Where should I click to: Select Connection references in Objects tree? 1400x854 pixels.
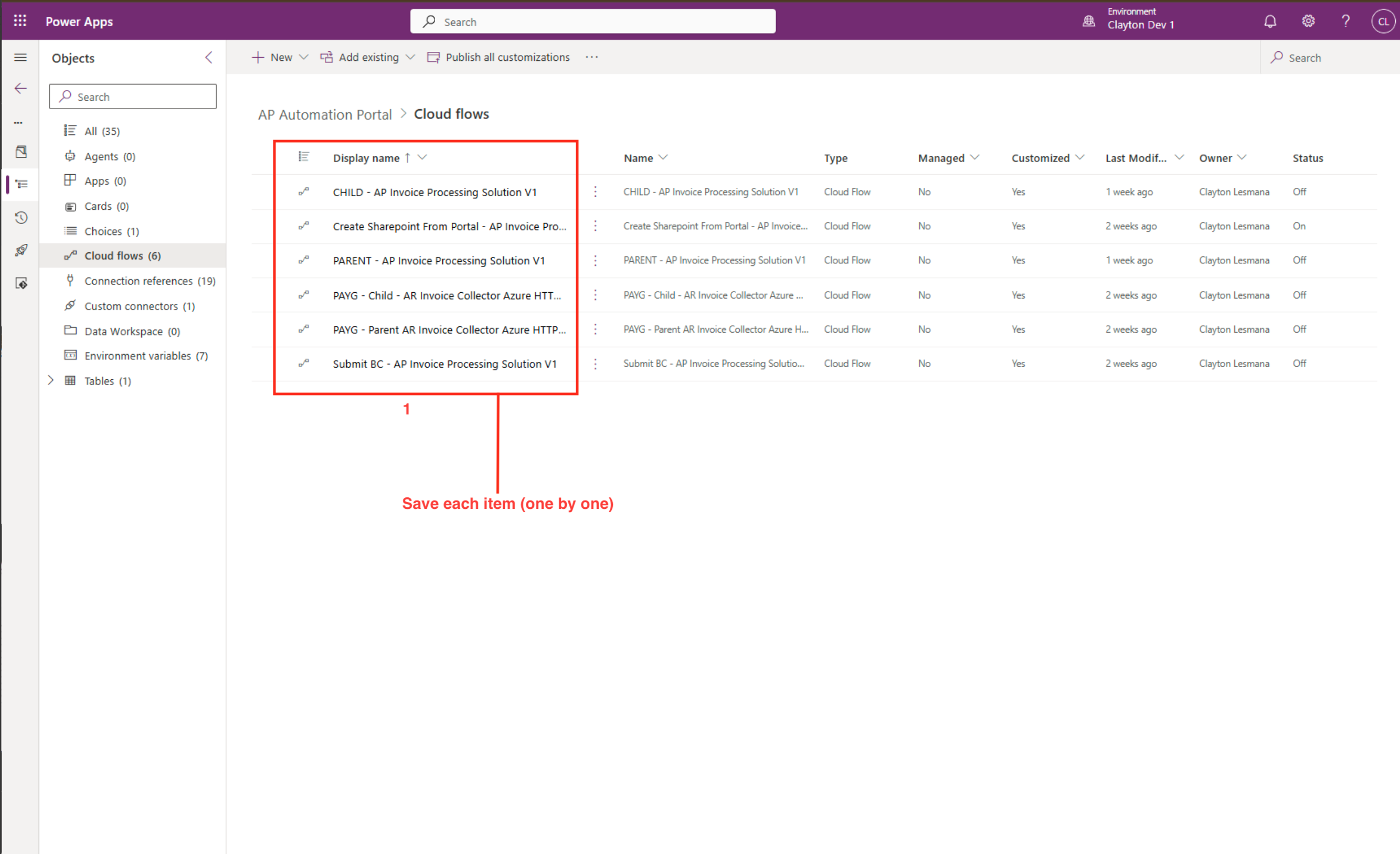coord(138,281)
